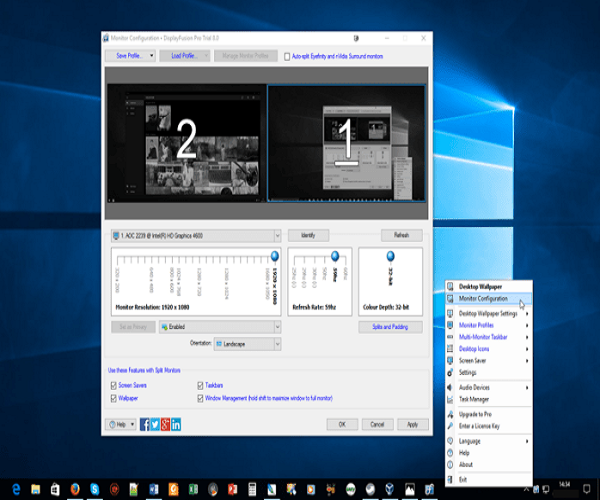Open Task Manager from tray menu
Image resolution: width=600 pixels, height=500 pixels.
click(x=474, y=399)
